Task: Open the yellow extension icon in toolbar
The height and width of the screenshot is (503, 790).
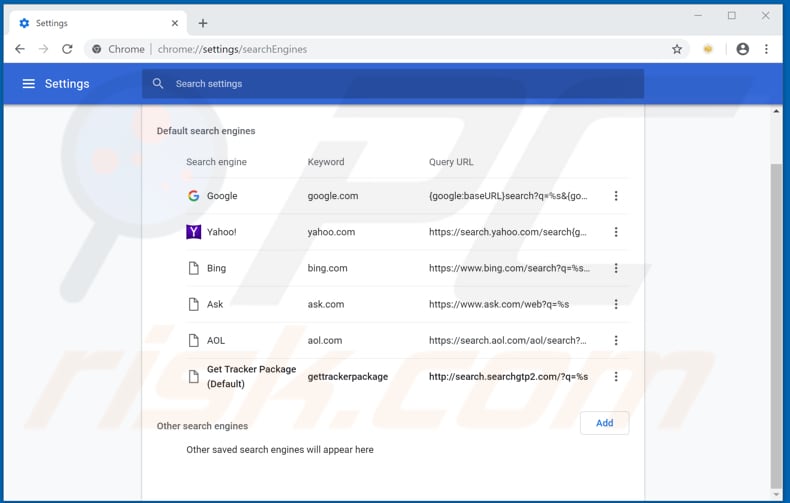Action: coord(708,49)
